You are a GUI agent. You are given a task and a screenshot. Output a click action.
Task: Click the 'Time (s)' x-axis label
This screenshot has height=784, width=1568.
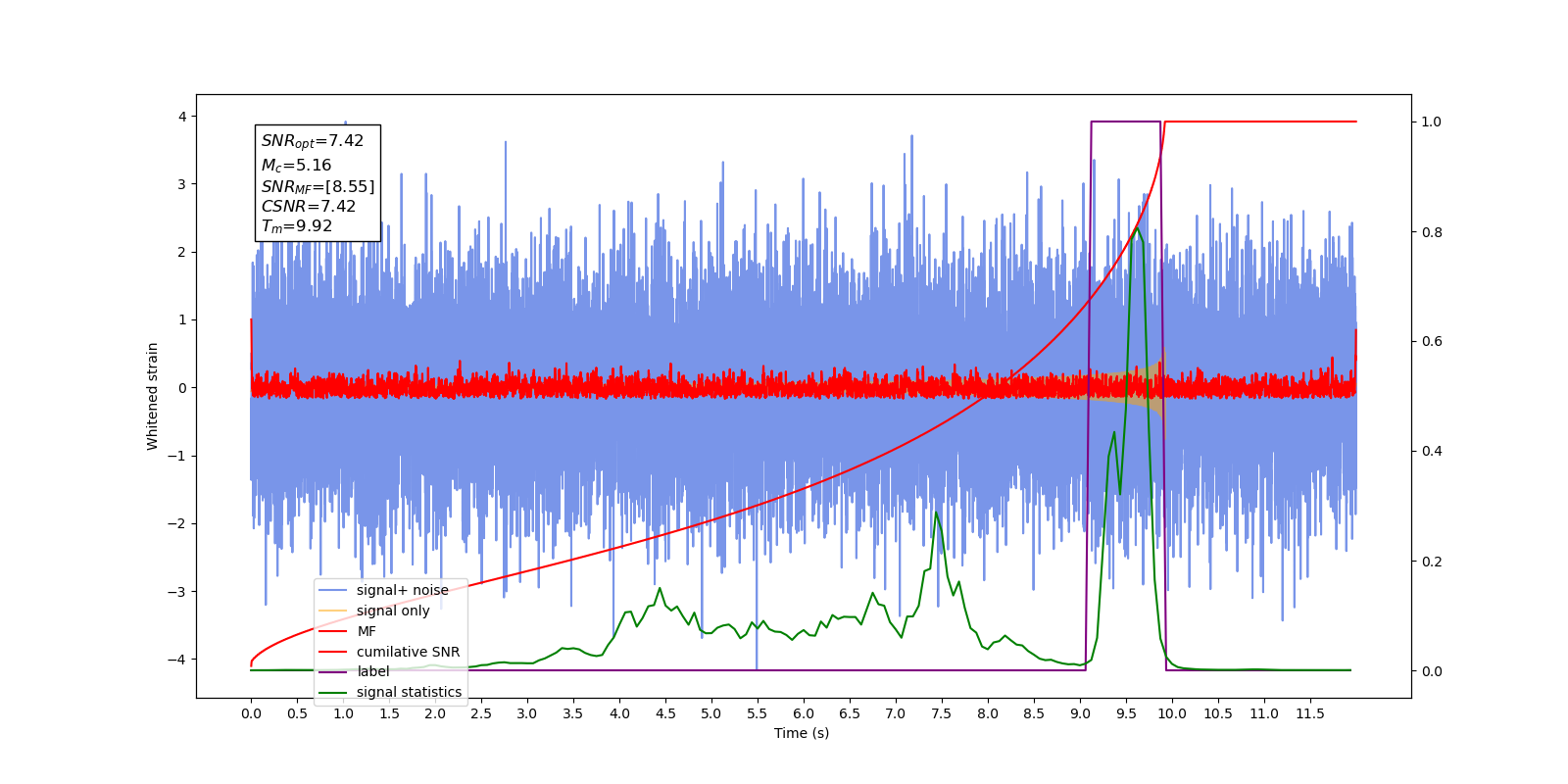[x=802, y=733]
